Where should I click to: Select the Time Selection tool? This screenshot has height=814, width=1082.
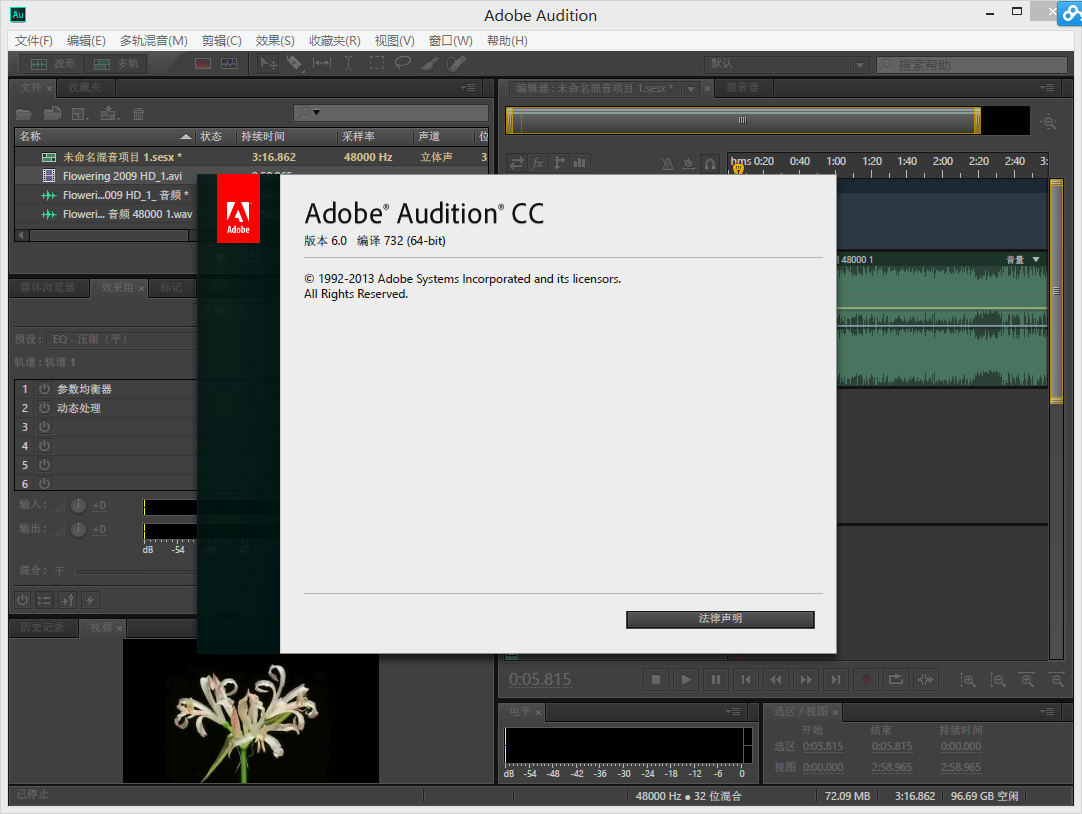(349, 64)
